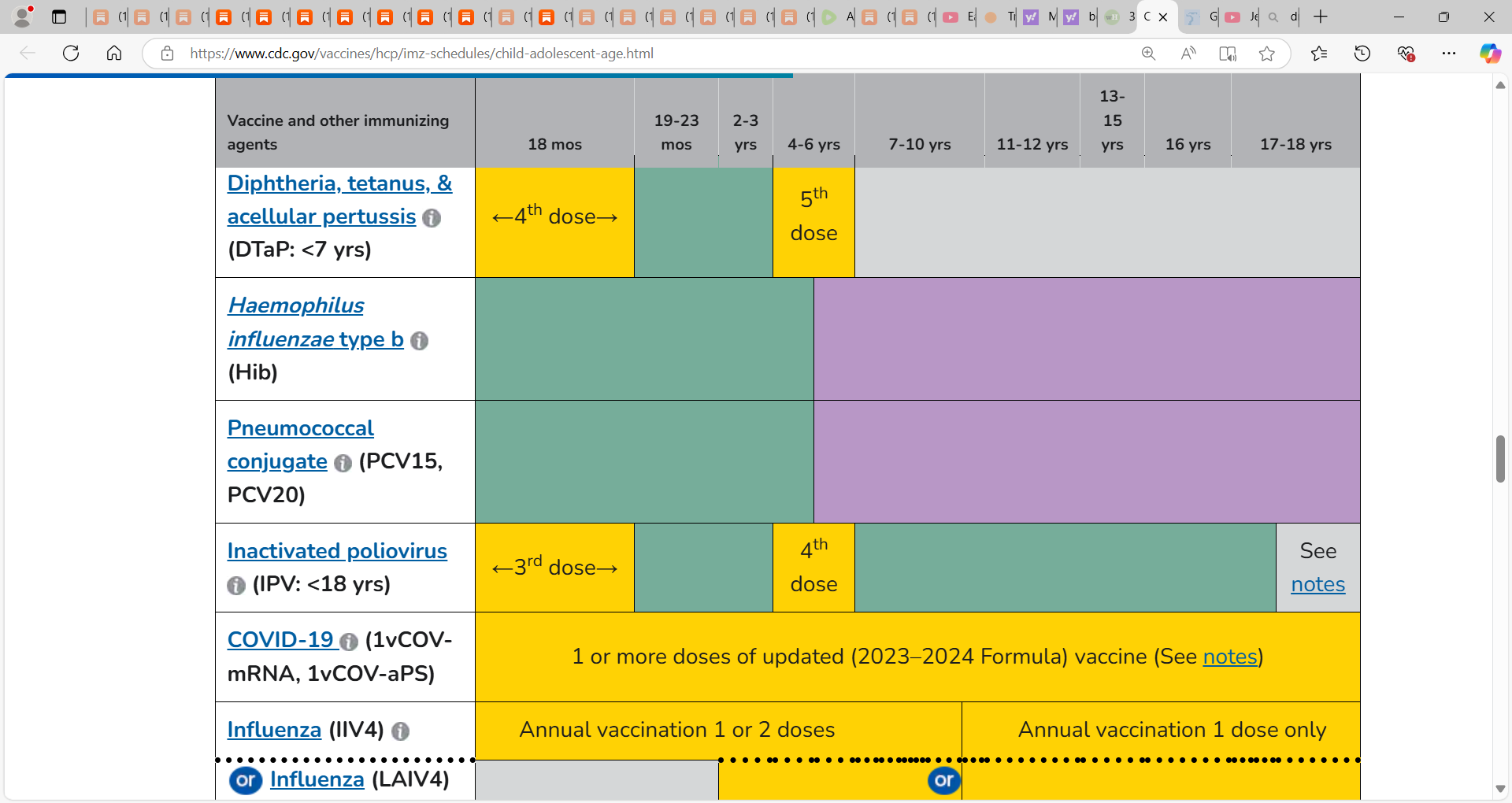Open the zoom magnifier in address bar

1149,54
